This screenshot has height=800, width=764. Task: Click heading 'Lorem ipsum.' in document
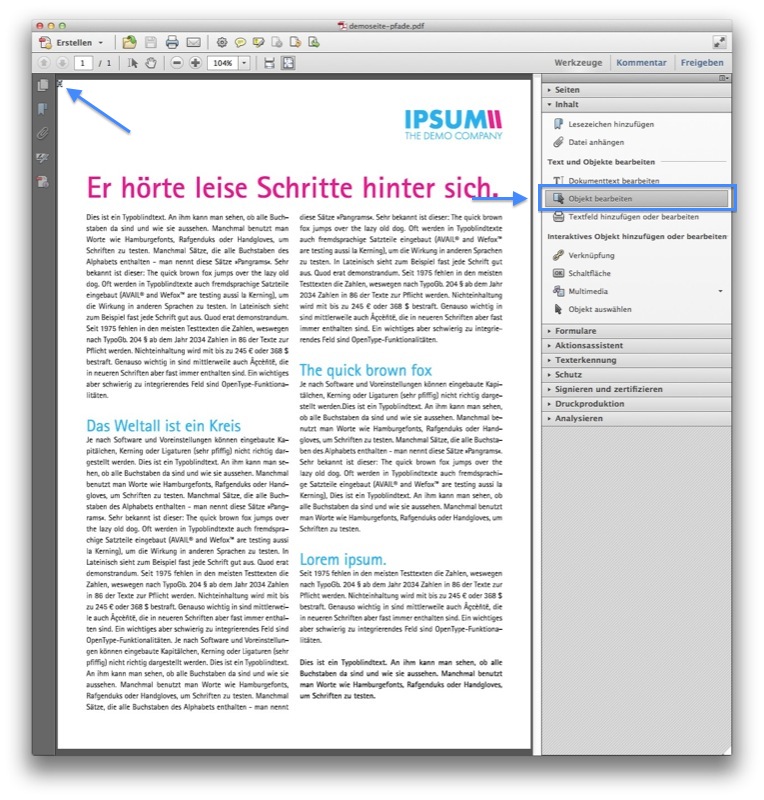coord(342,559)
